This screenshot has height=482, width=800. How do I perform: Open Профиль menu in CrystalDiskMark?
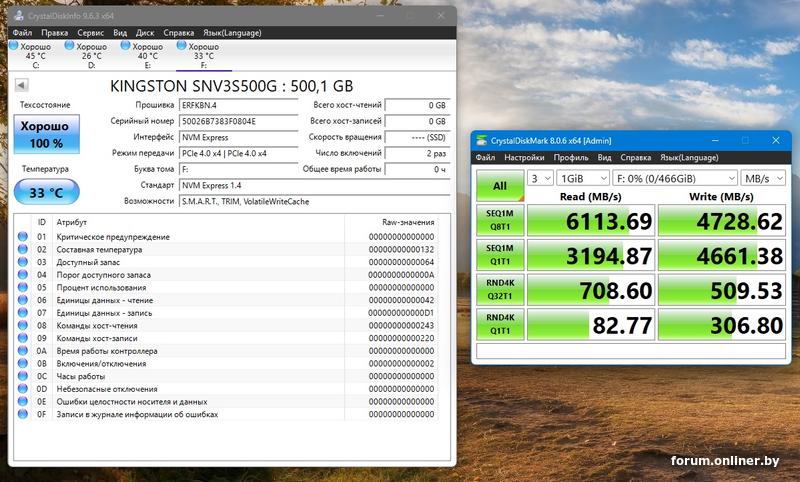point(570,158)
